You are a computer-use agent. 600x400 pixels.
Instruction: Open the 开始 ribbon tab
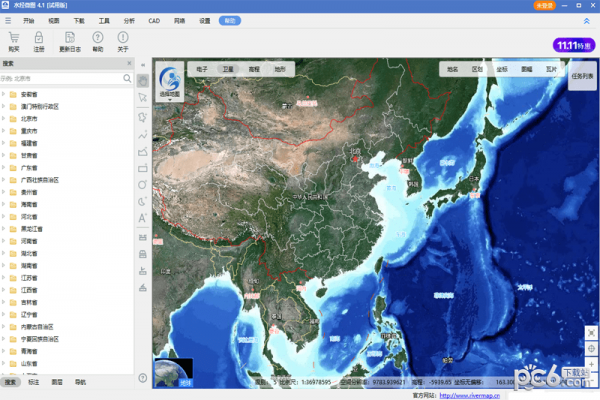coord(29,21)
